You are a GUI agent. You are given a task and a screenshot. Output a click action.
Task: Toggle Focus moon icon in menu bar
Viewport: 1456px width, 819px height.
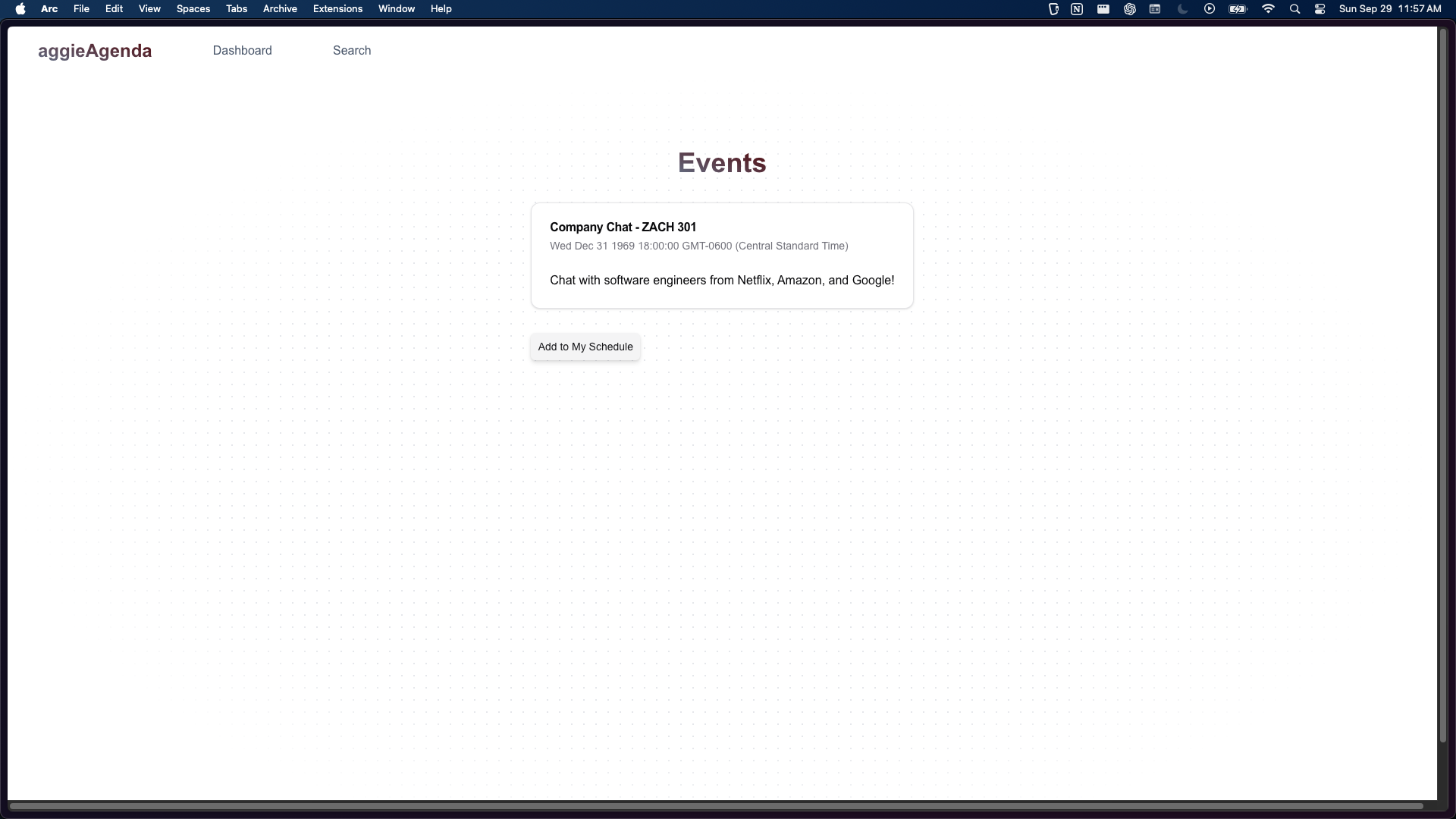click(1182, 9)
